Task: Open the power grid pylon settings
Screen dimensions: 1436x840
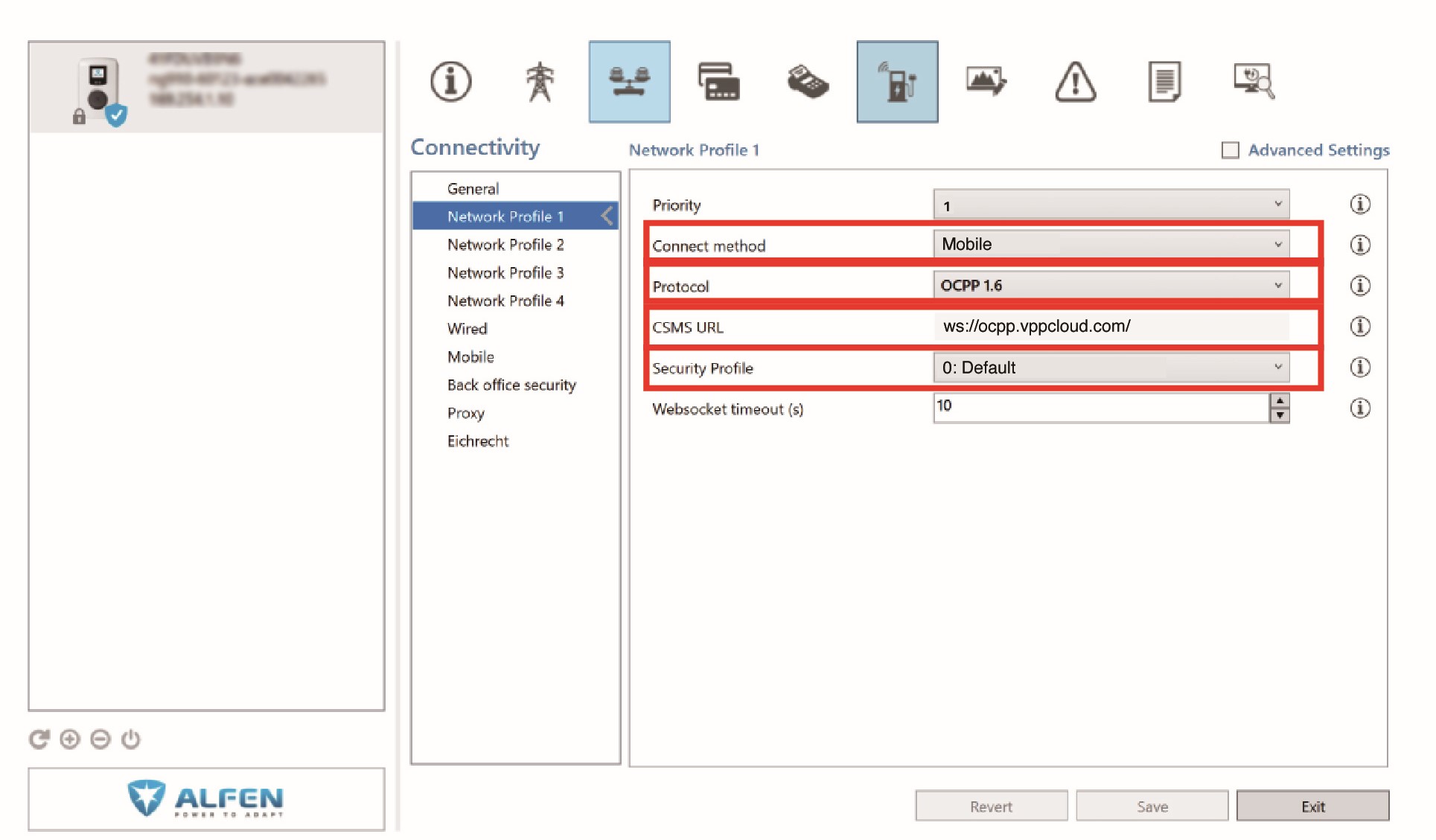Action: pos(540,81)
